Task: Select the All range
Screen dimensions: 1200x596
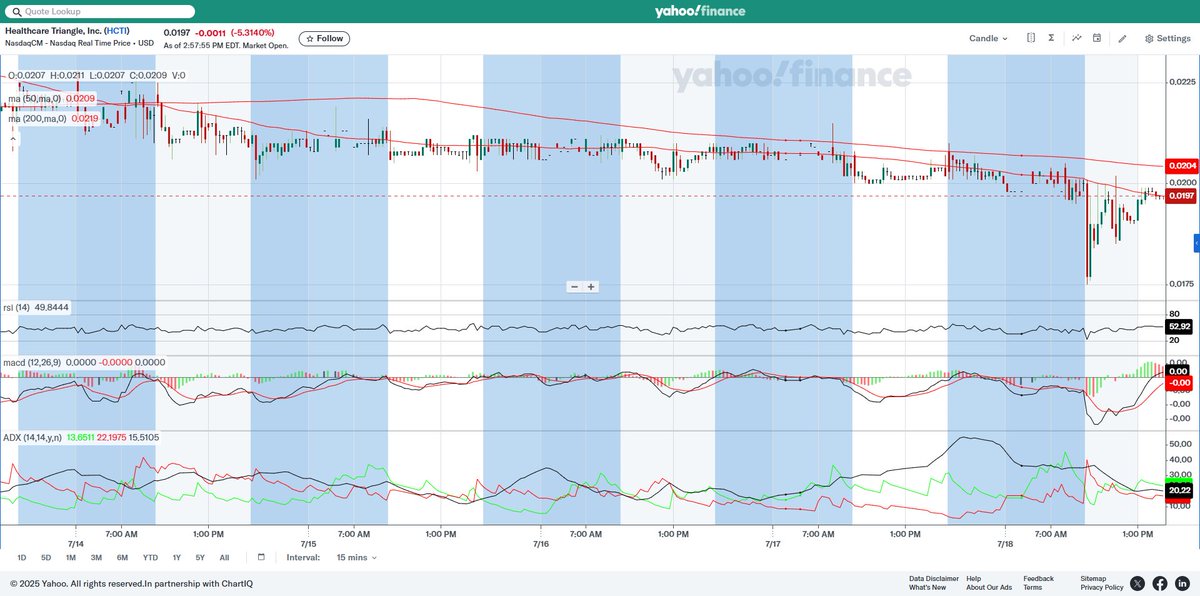Action: pyautogui.click(x=224, y=557)
